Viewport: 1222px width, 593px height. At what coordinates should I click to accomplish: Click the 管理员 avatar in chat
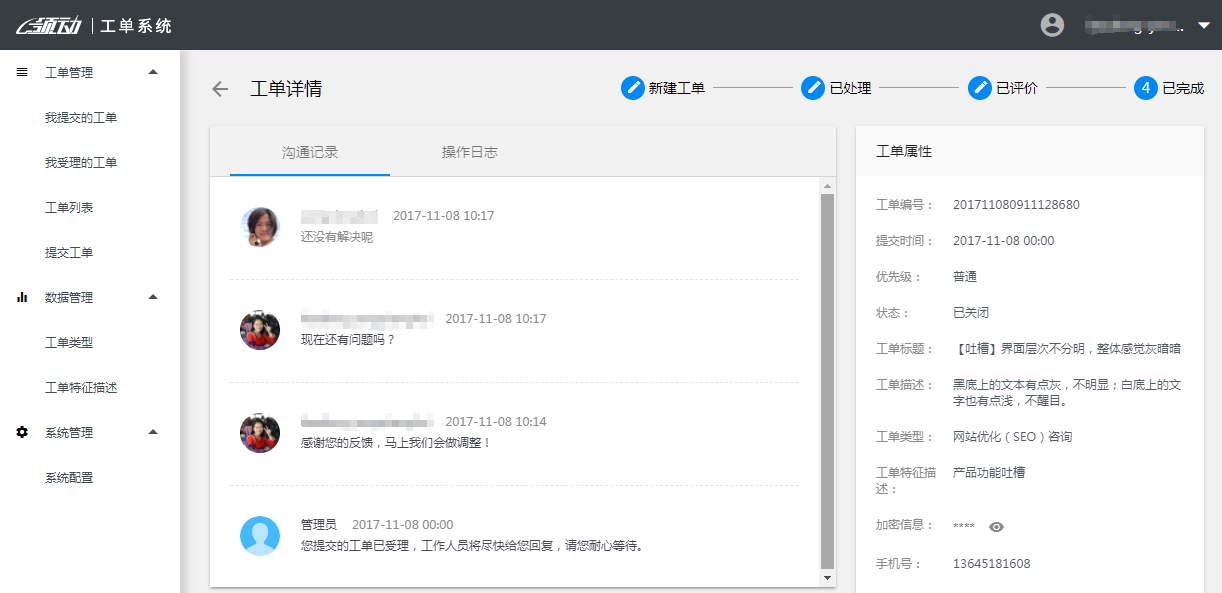(x=260, y=536)
